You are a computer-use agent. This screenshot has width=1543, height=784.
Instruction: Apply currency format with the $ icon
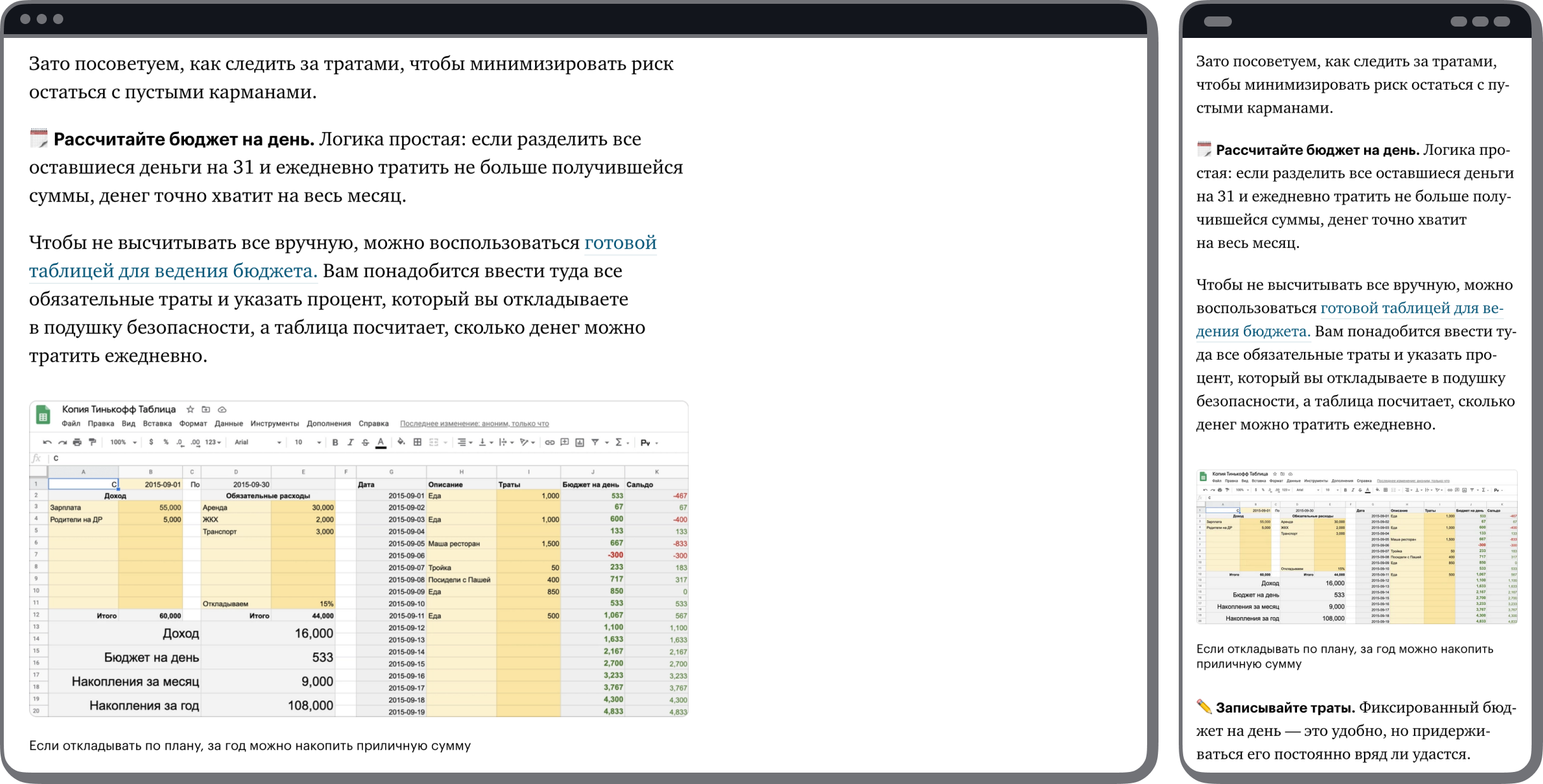151,443
